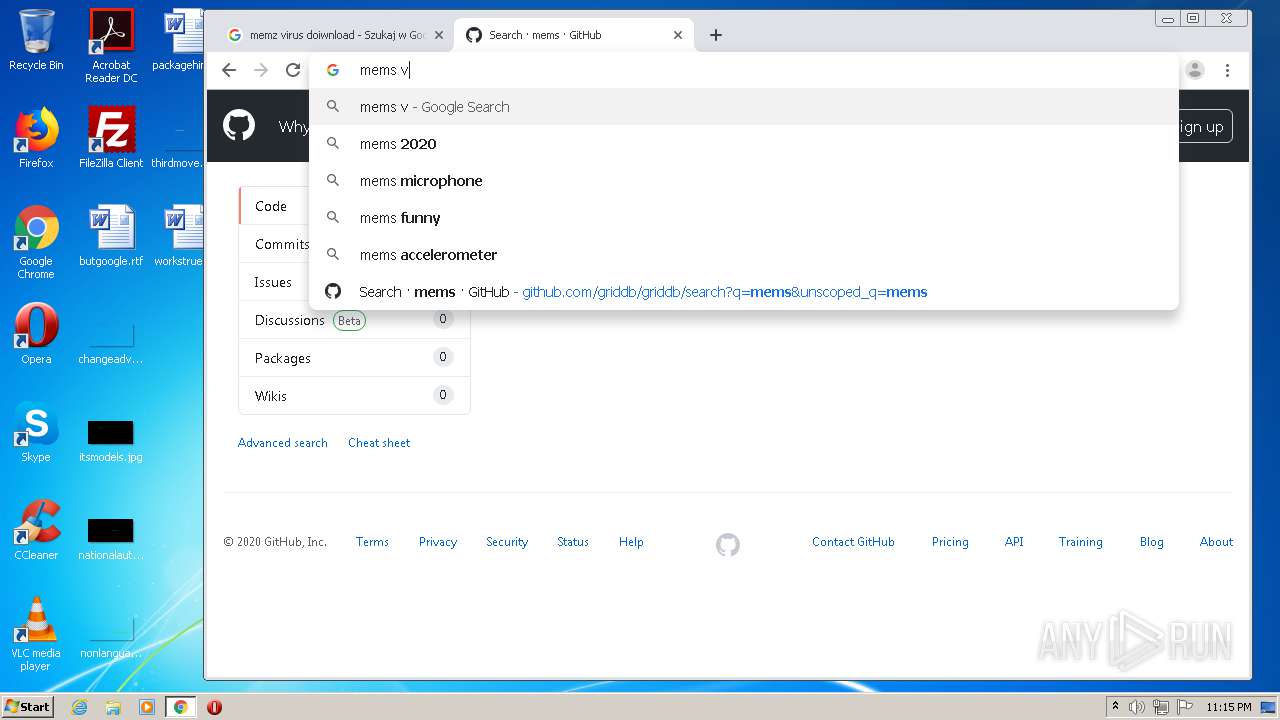Screen dimensions: 1280x720
Task: Open the Status footer link
Action: click(573, 542)
